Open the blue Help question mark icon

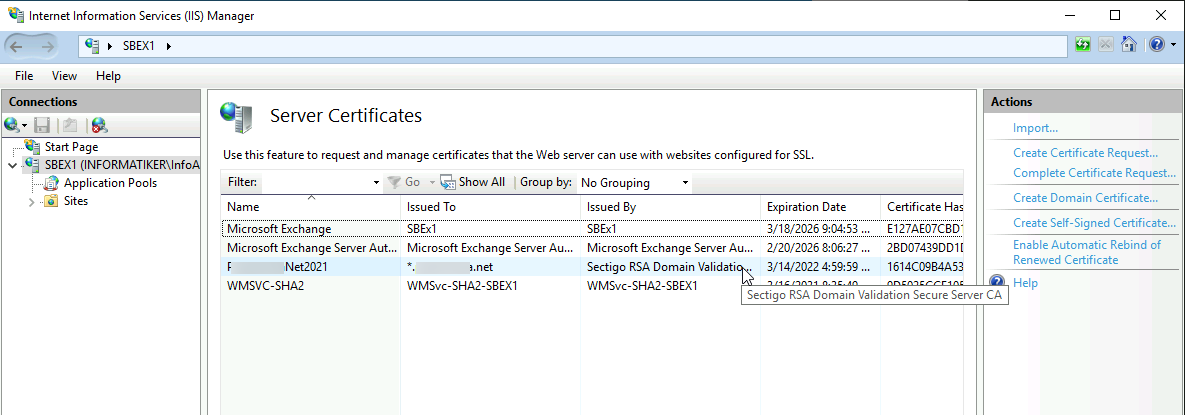pos(1156,45)
